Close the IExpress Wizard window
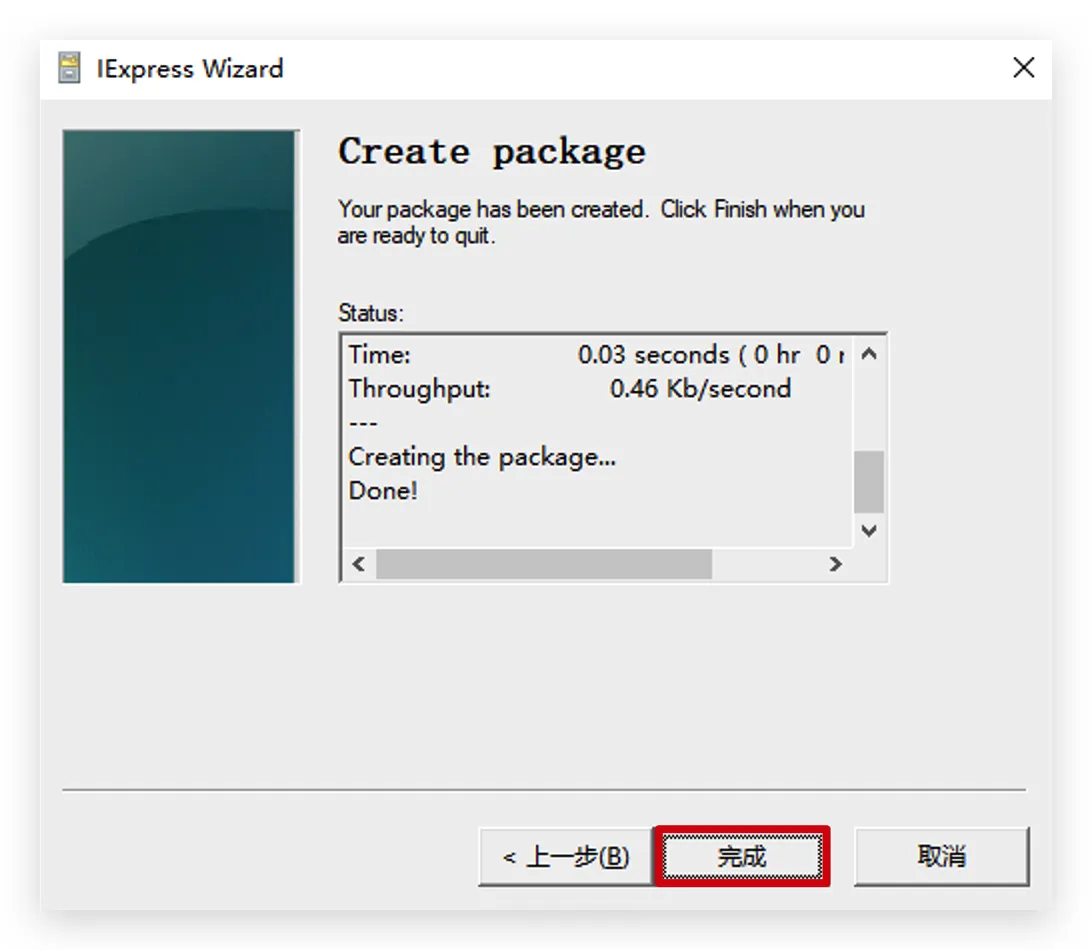Image resolution: width=1092 pixels, height=950 pixels. pos(1023,68)
